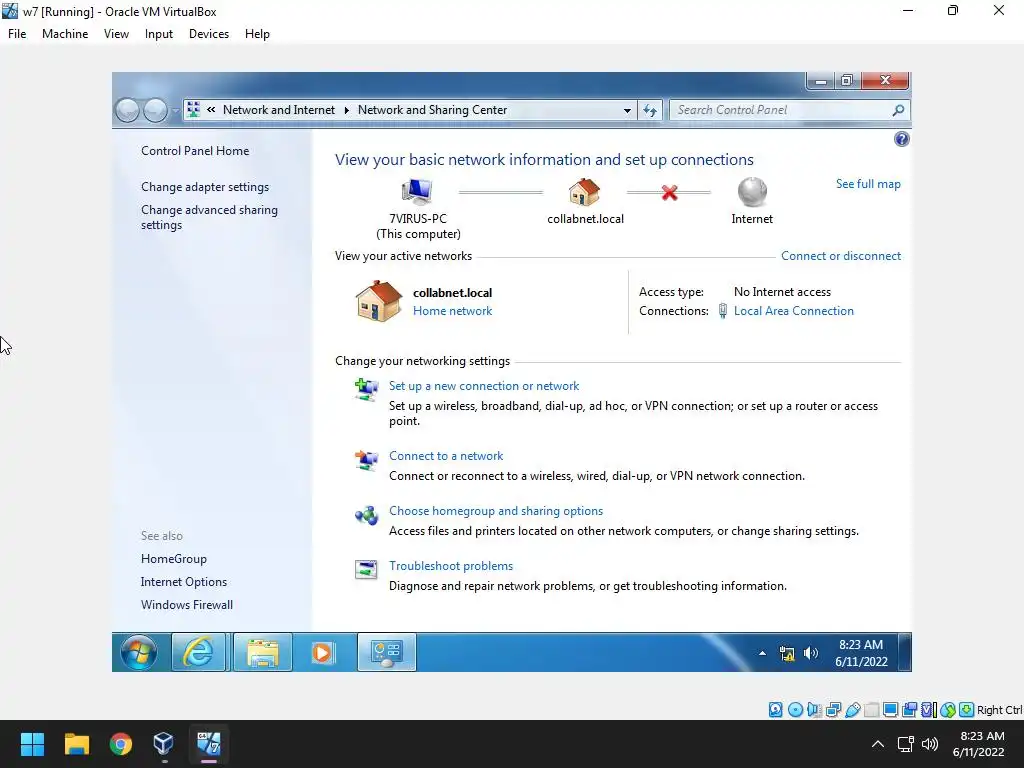Open Local Area Connection link

[x=793, y=311]
